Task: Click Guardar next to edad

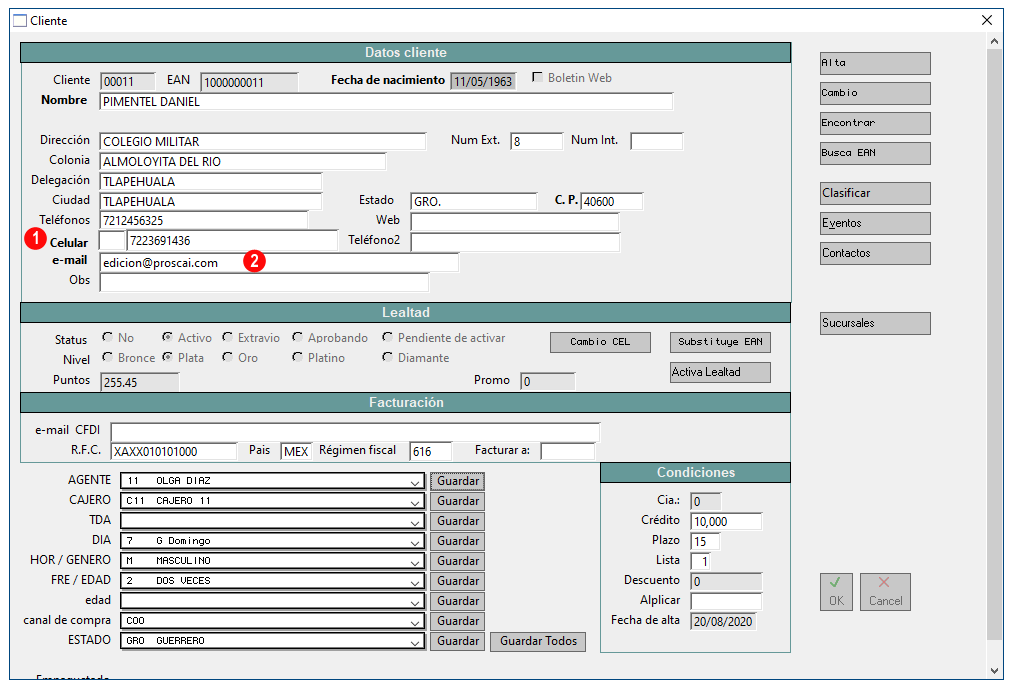Action: point(457,601)
